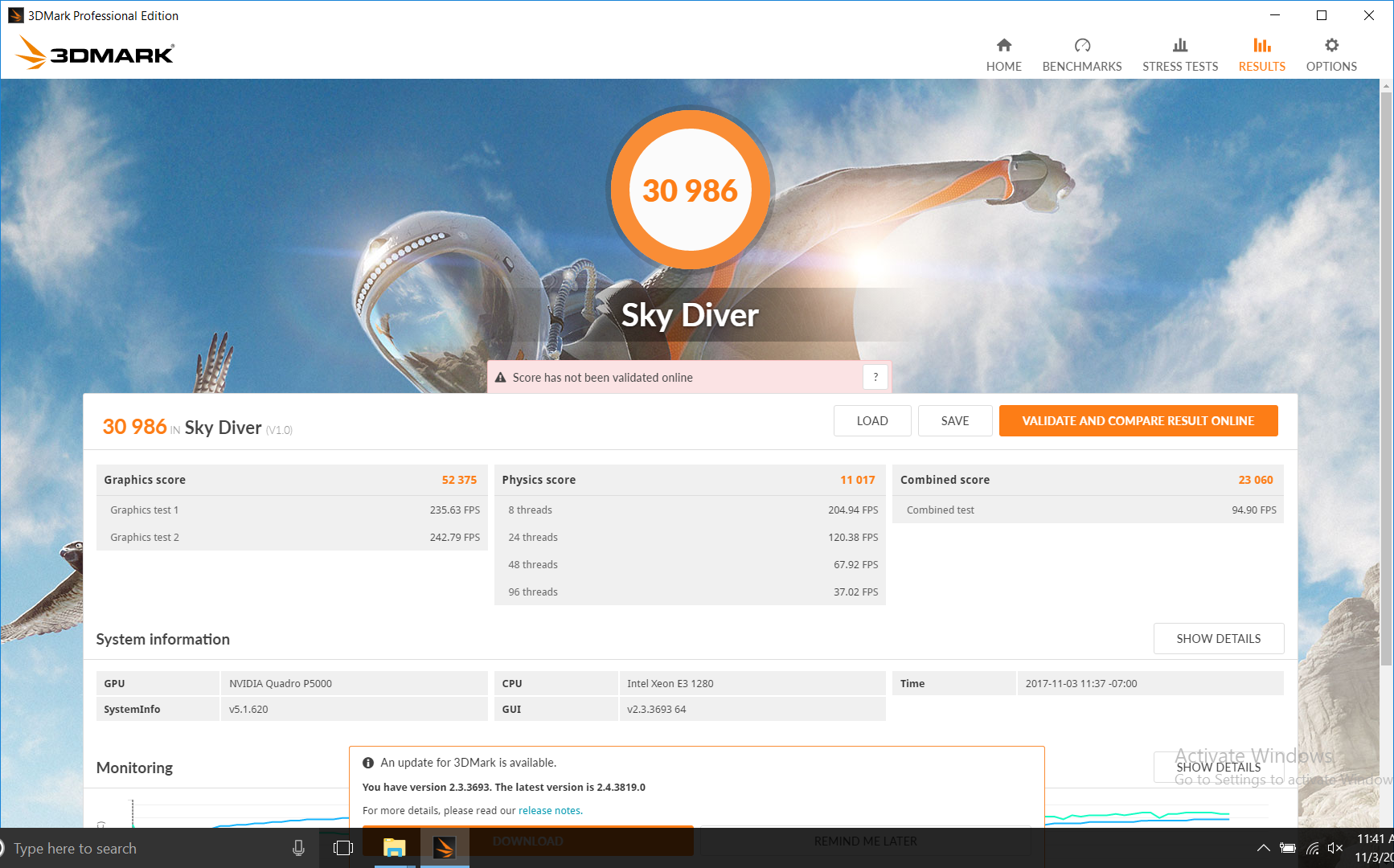1394x868 pixels.
Task: Open the Home tab icon
Action: tap(1004, 45)
